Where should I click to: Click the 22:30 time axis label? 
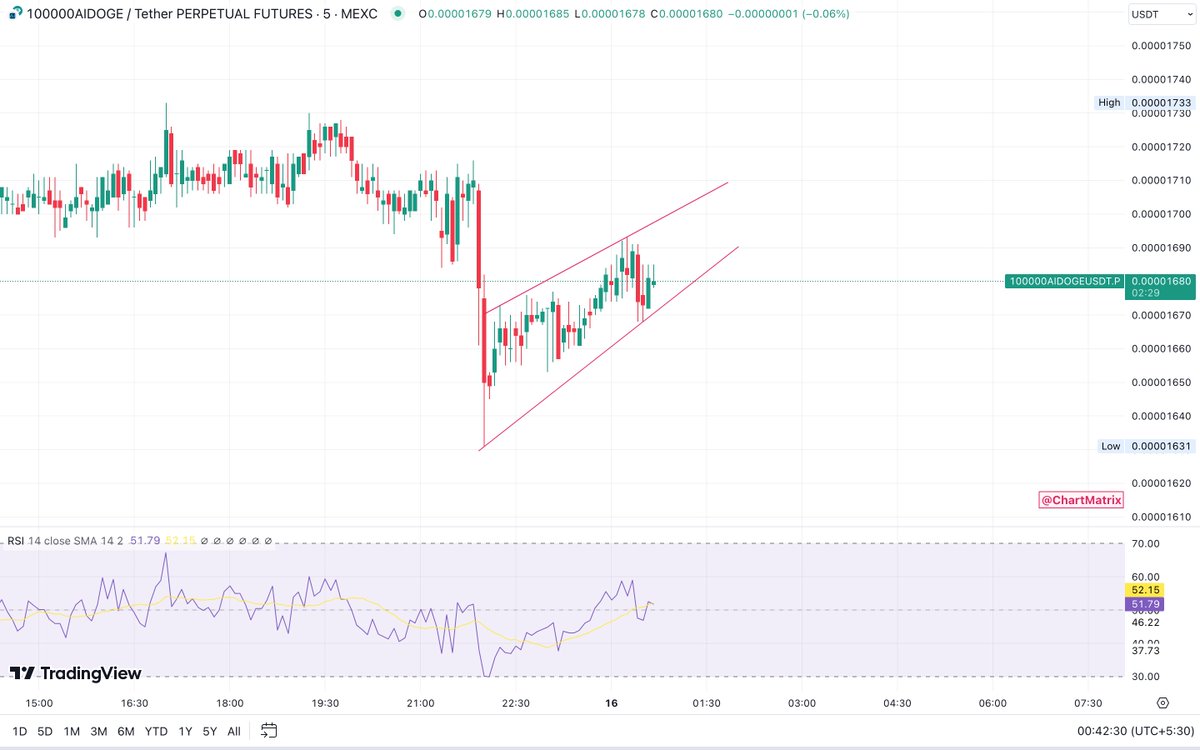[x=516, y=704]
